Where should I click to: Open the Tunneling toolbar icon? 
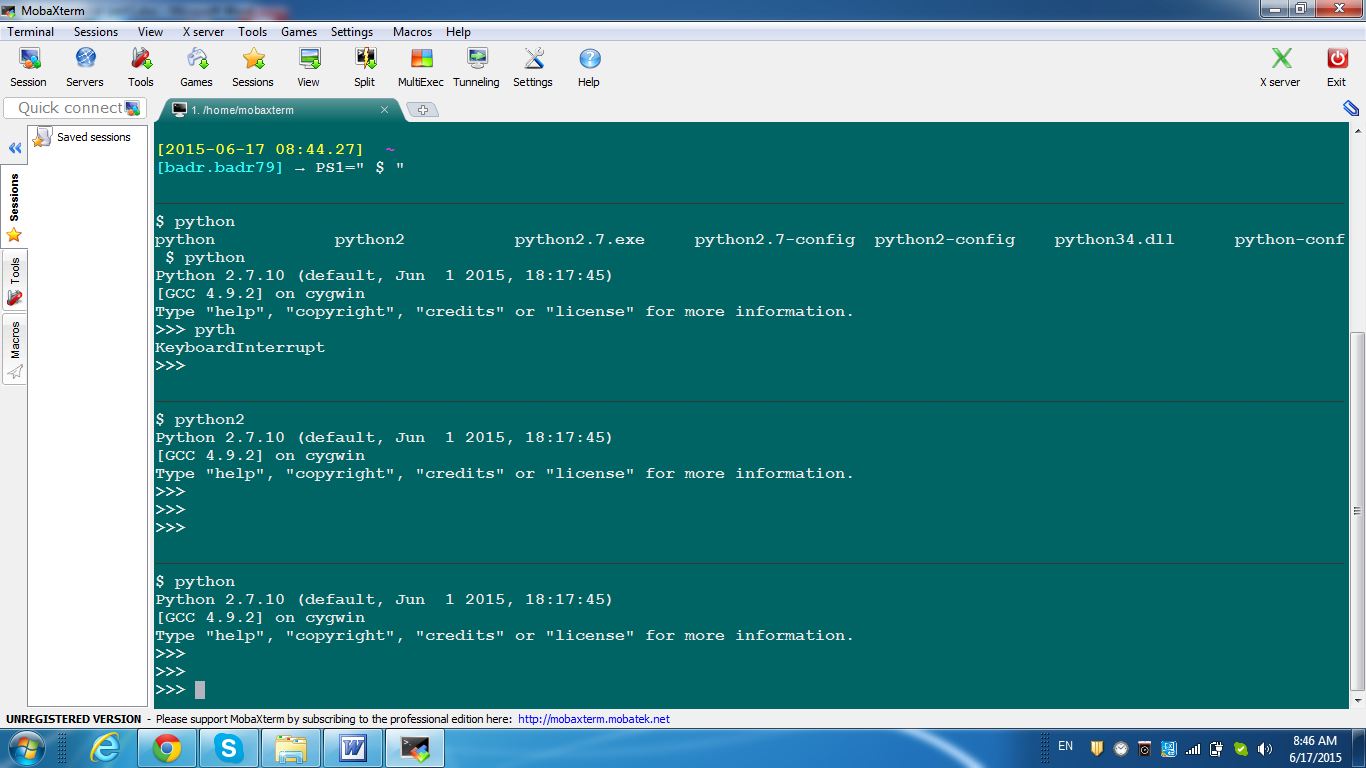(x=476, y=67)
